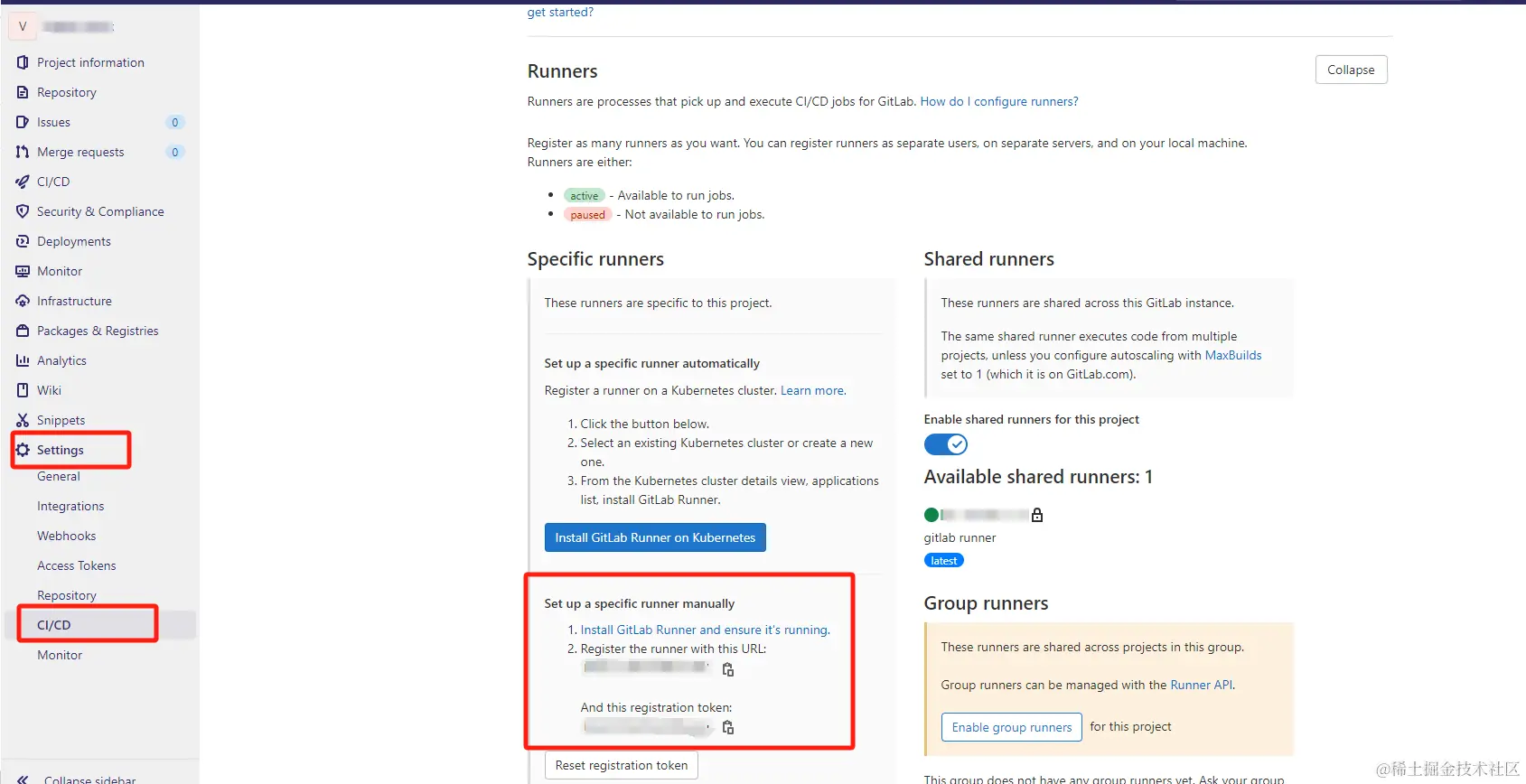This screenshot has width=1526, height=784.
Task: Open Webhooks settings page
Action: click(x=67, y=536)
